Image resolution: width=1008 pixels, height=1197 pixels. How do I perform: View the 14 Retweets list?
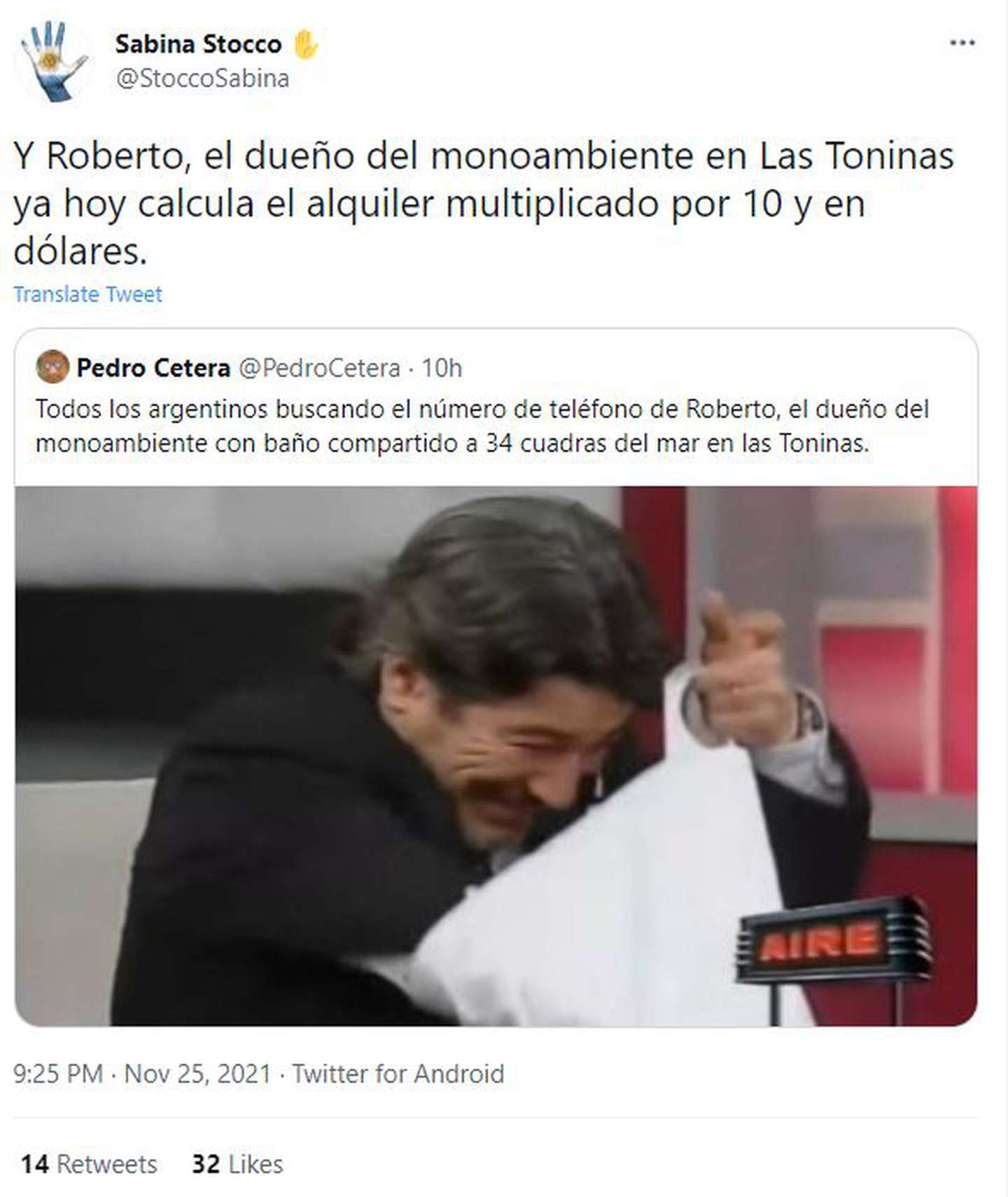point(89,1164)
